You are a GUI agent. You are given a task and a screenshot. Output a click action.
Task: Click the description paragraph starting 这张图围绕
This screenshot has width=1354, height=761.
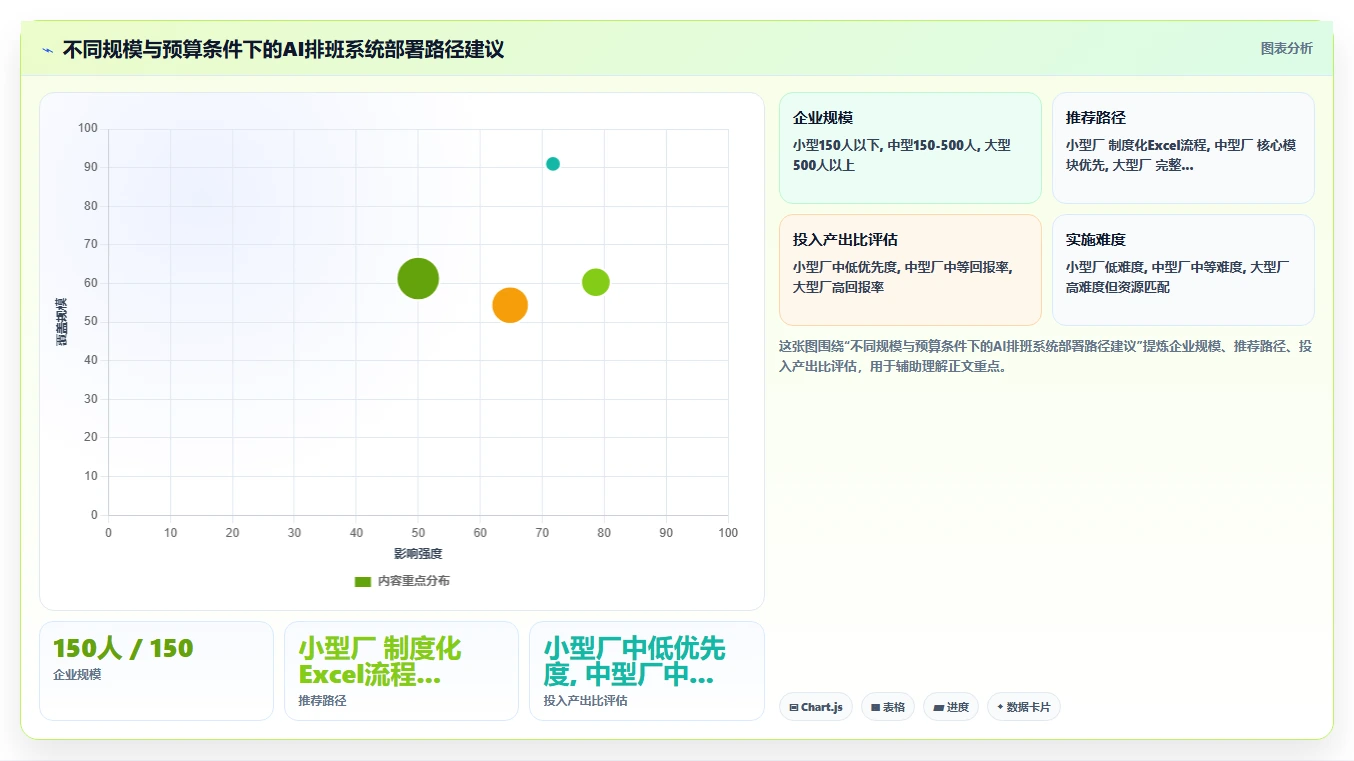(1045, 357)
